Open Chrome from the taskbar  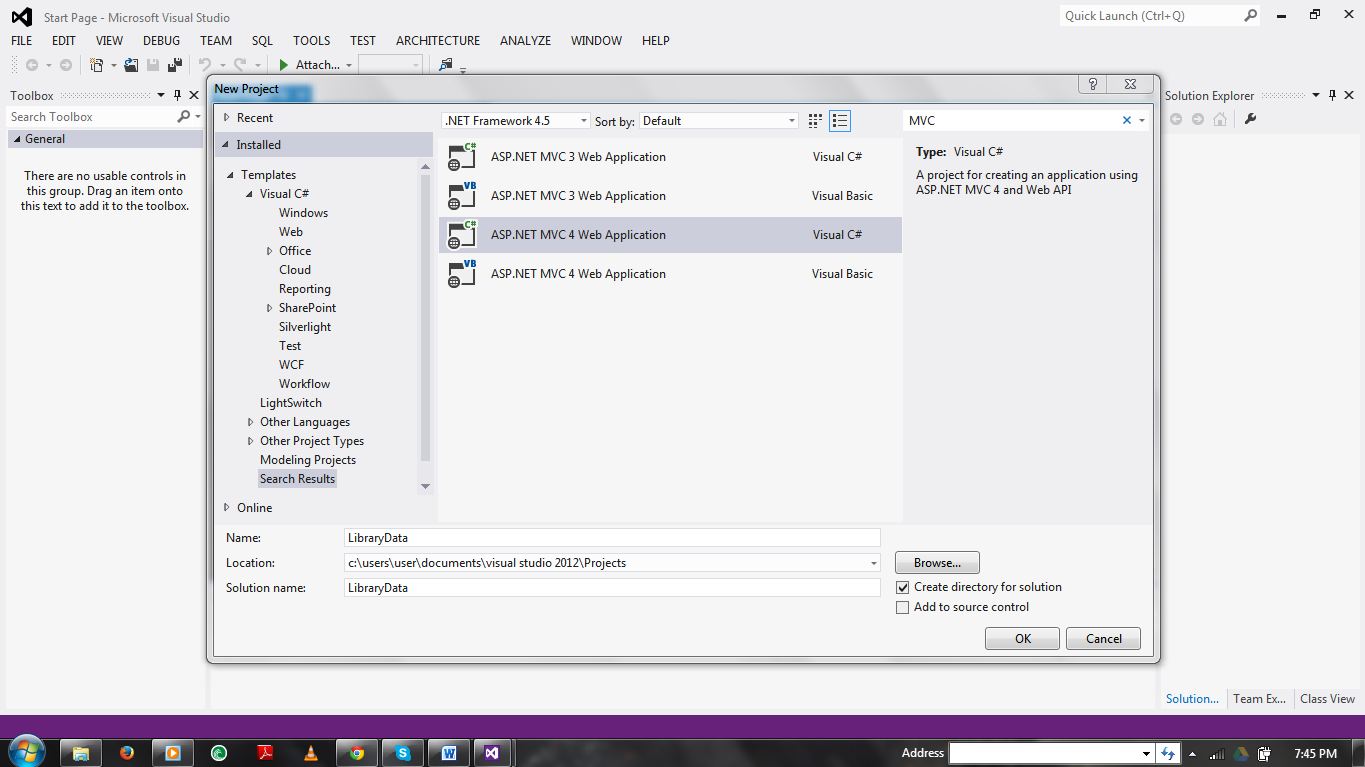click(x=357, y=753)
